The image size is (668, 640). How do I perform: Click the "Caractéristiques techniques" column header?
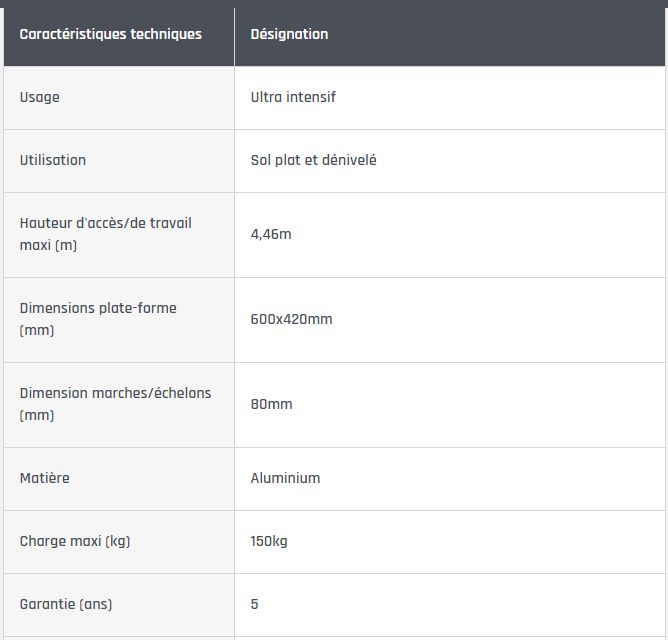111,34
